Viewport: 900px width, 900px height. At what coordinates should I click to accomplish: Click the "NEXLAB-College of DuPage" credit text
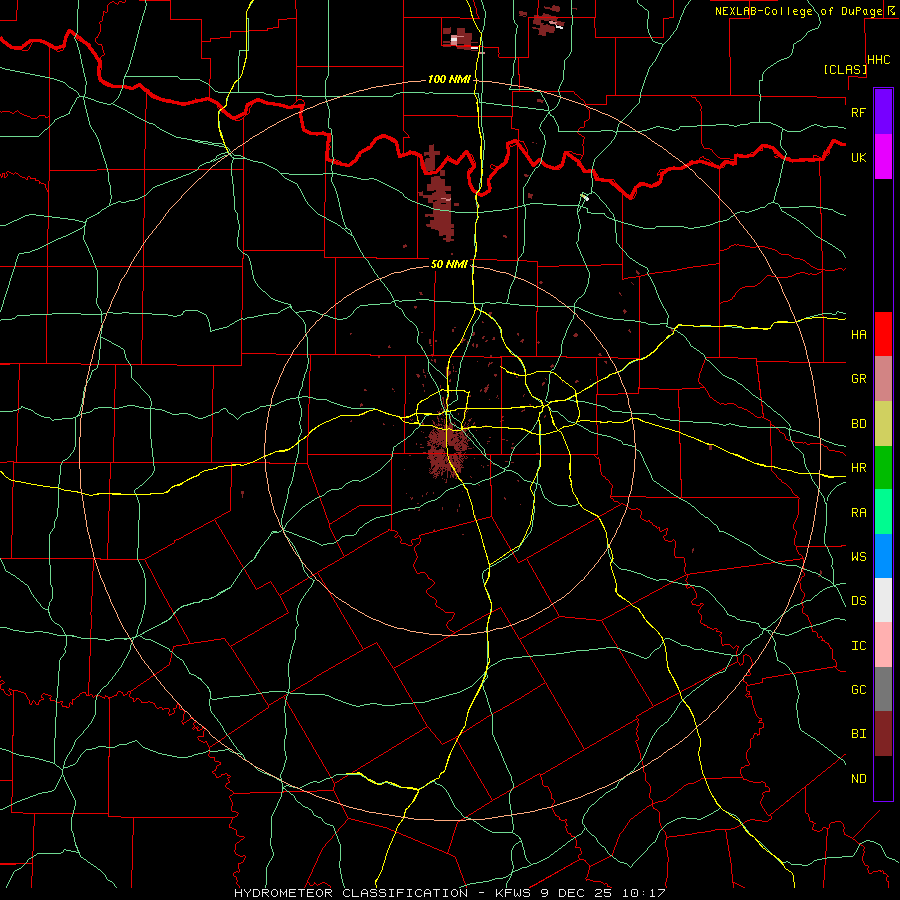(798, 11)
